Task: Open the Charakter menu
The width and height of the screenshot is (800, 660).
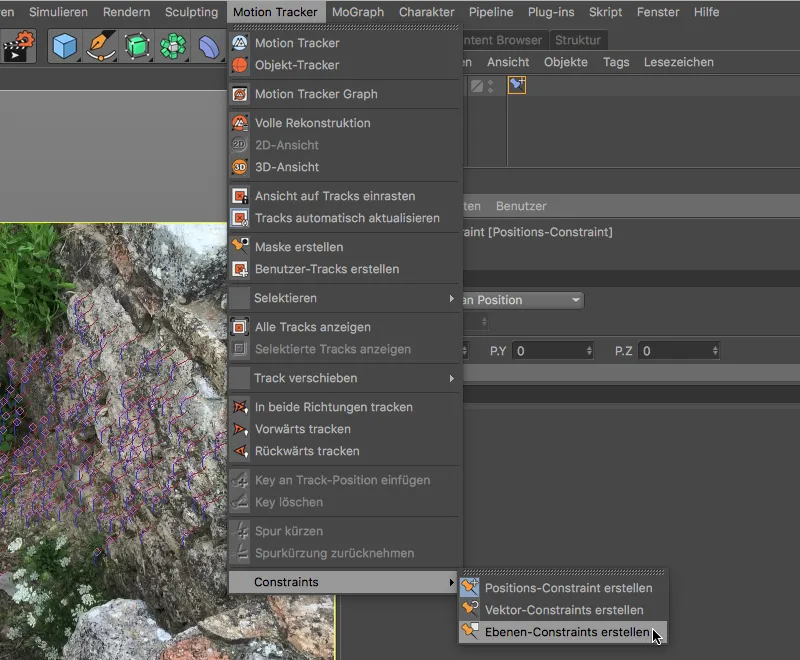Action: [427, 12]
